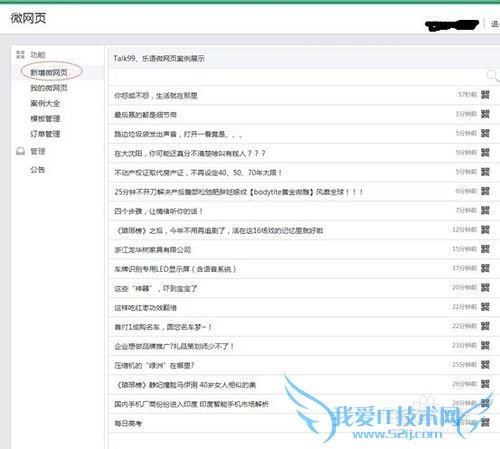Click the 15分钟前 timestamp

point(464,249)
